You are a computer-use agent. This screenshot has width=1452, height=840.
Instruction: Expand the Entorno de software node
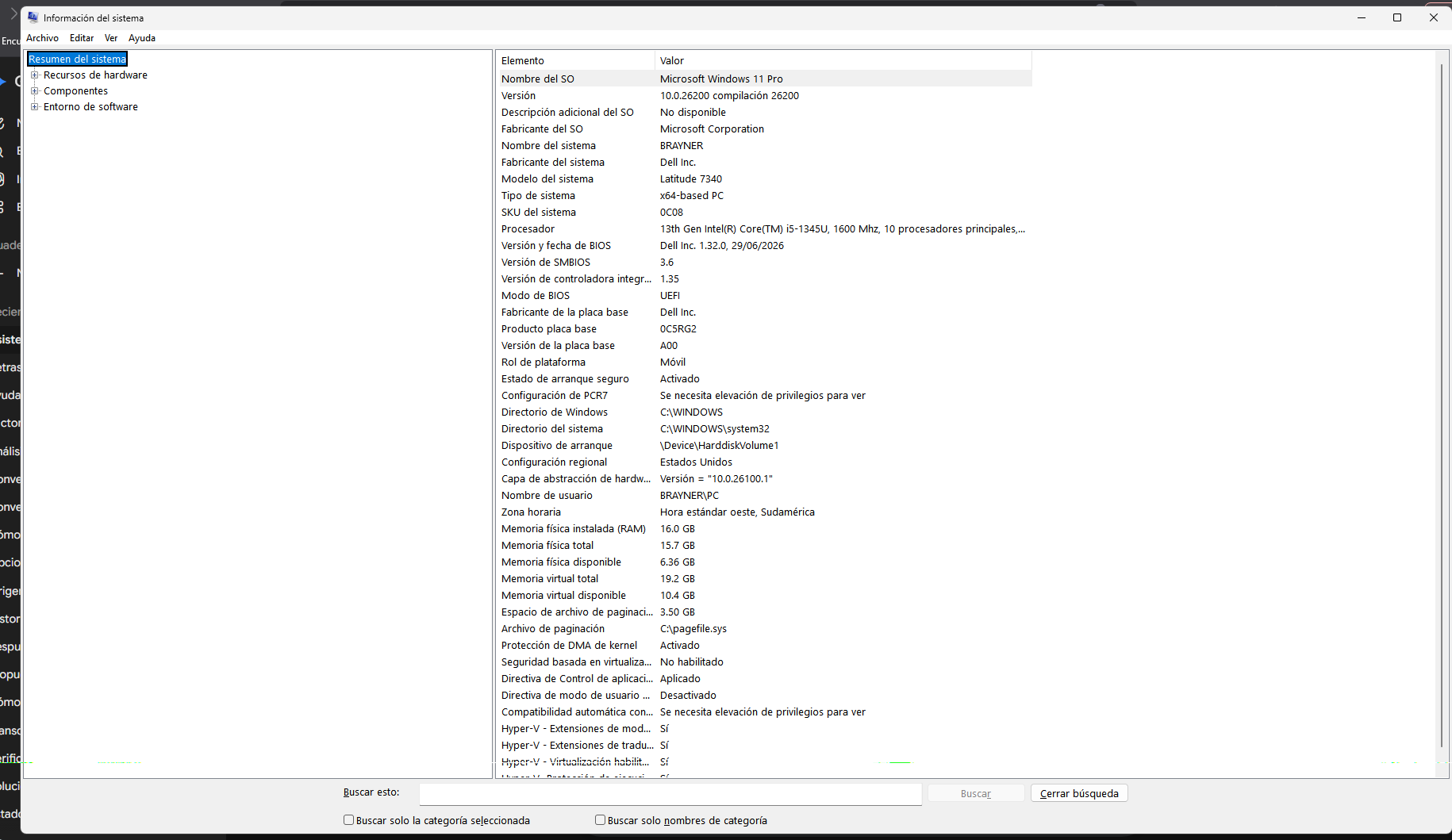(x=35, y=107)
